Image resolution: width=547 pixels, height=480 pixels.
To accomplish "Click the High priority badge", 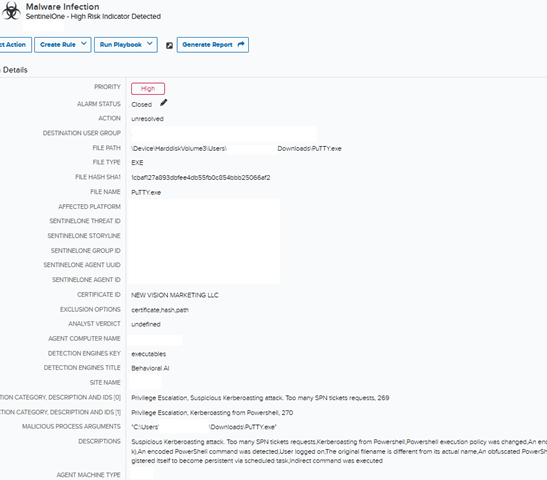I will 148,89.
